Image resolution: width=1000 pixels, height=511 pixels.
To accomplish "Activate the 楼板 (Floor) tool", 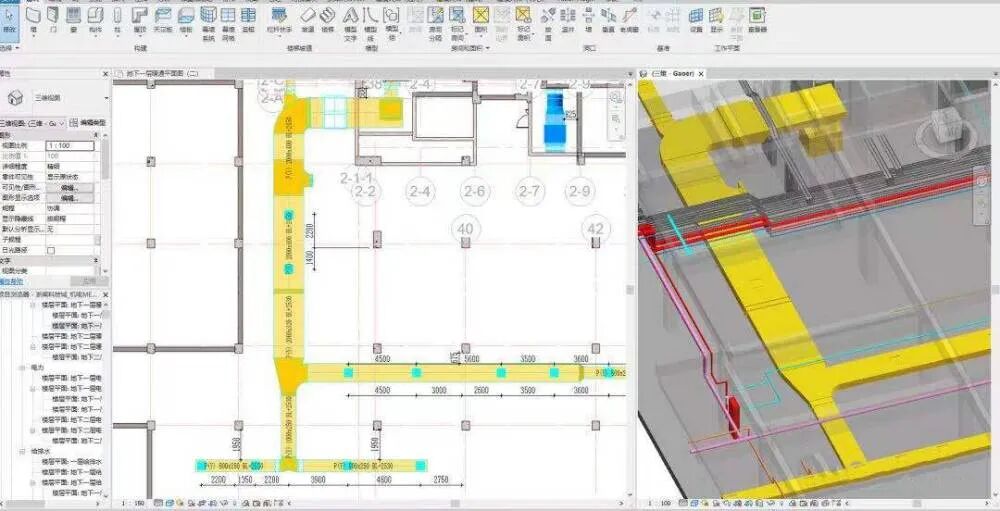I will click(x=186, y=20).
